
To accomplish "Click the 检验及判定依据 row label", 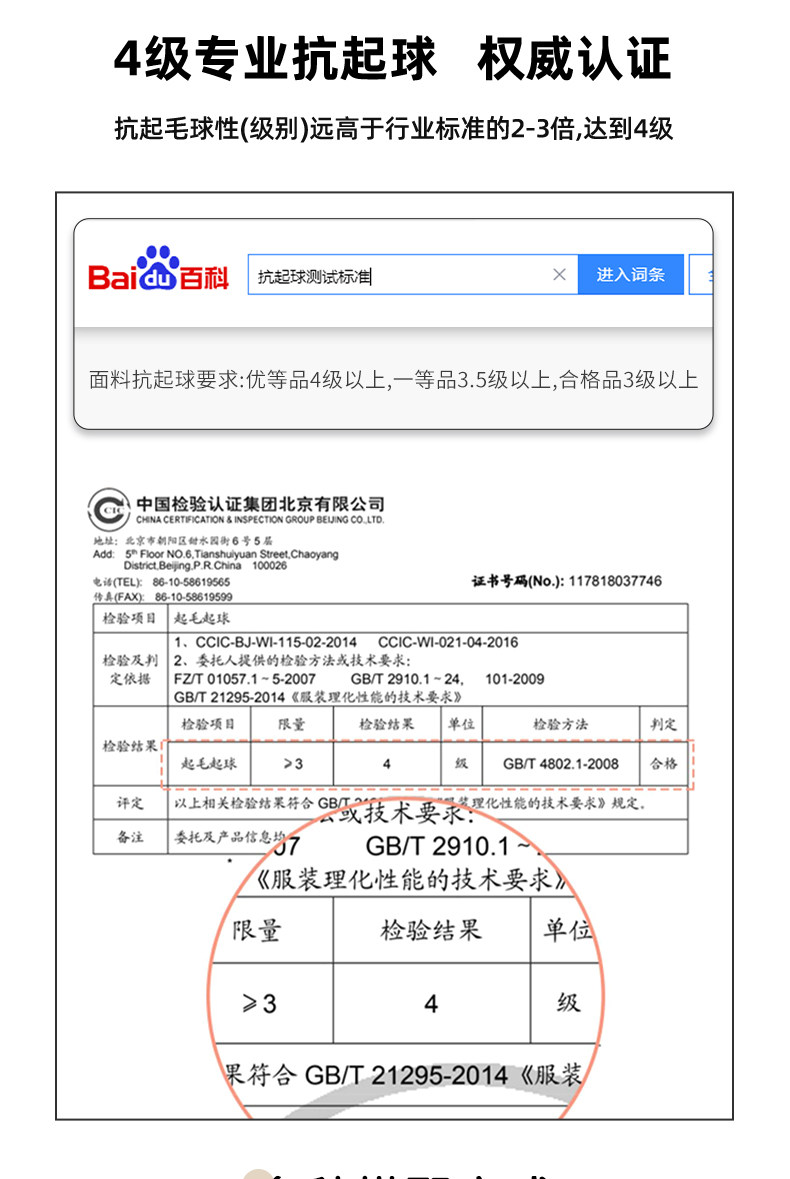I will (x=130, y=669).
